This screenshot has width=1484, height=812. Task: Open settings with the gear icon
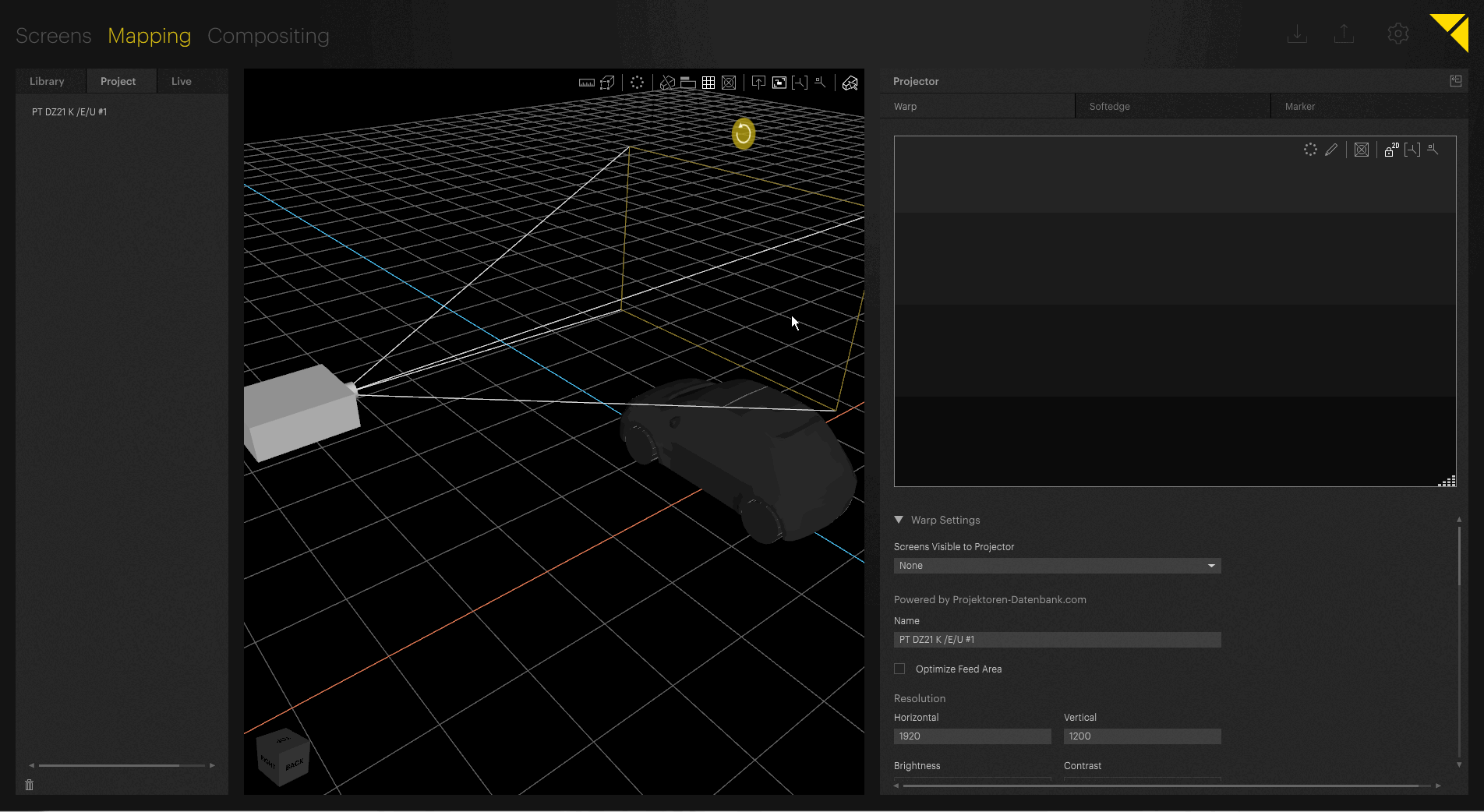click(x=1398, y=34)
